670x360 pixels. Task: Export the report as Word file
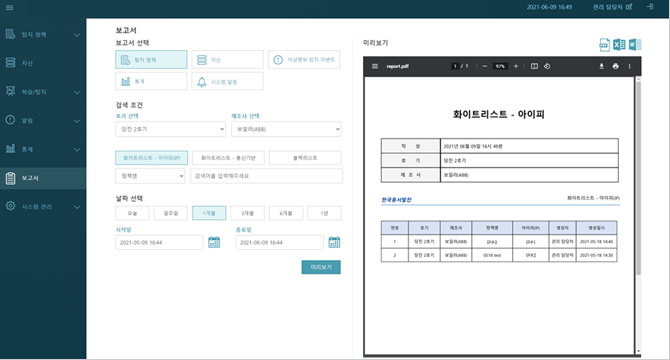[x=635, y=44]
